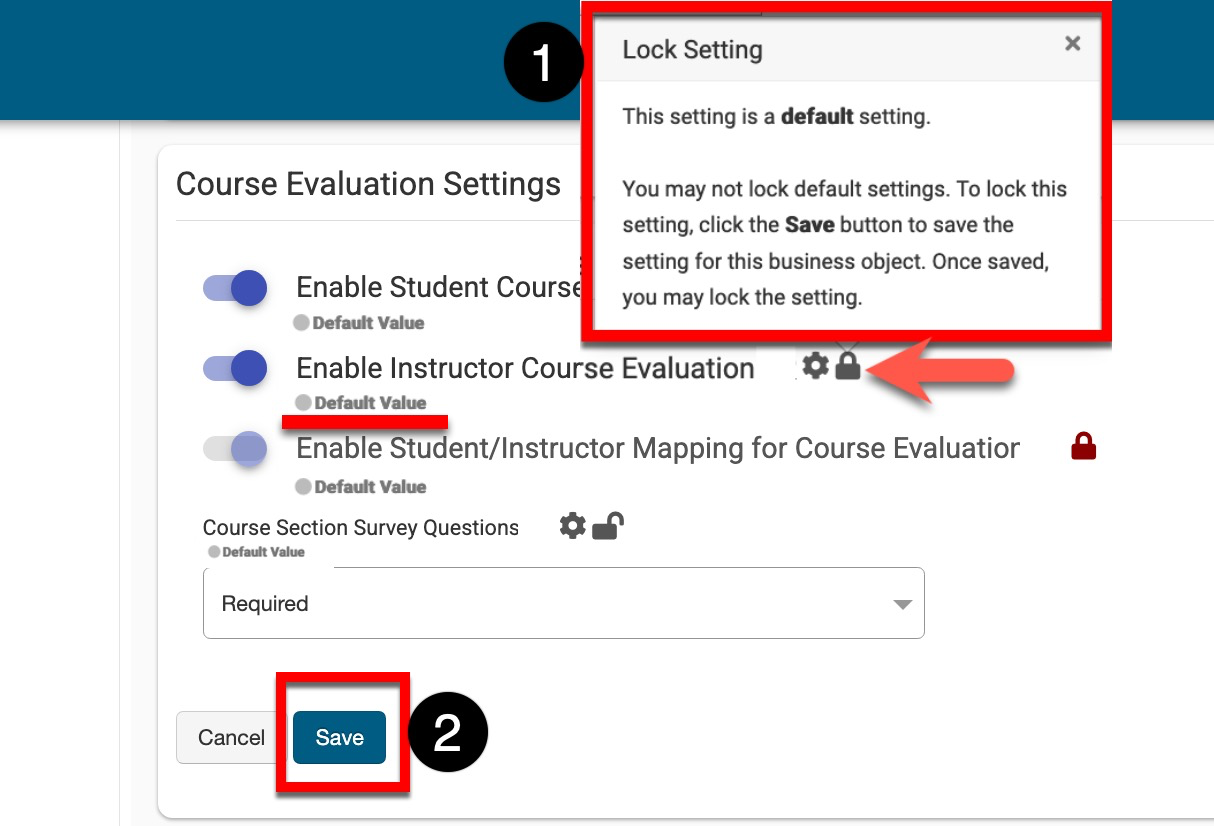Image resolution: width=1214 pixels, height=826 pixels.
Task: Close the Lock Setting popup
Action: tap(1072, 43)
